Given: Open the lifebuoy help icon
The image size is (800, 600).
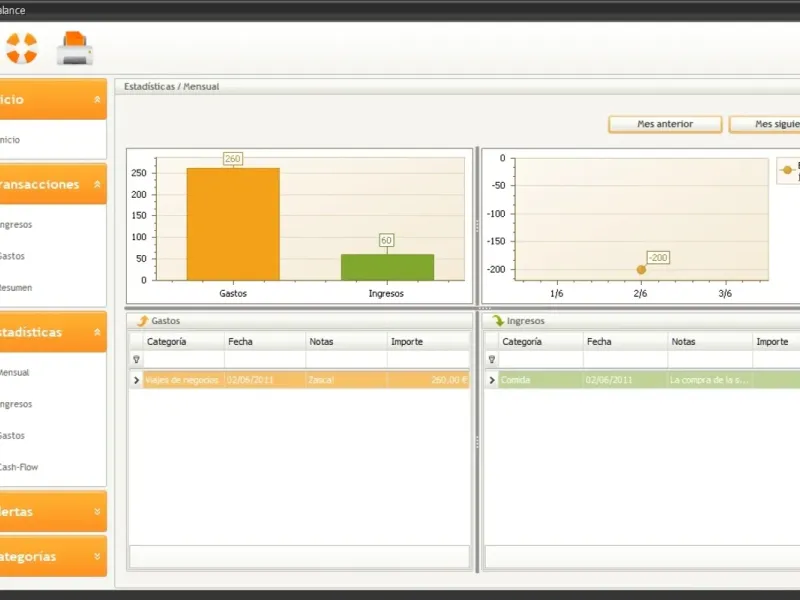Looking at the screenshot, I should [x=21, y=48].
